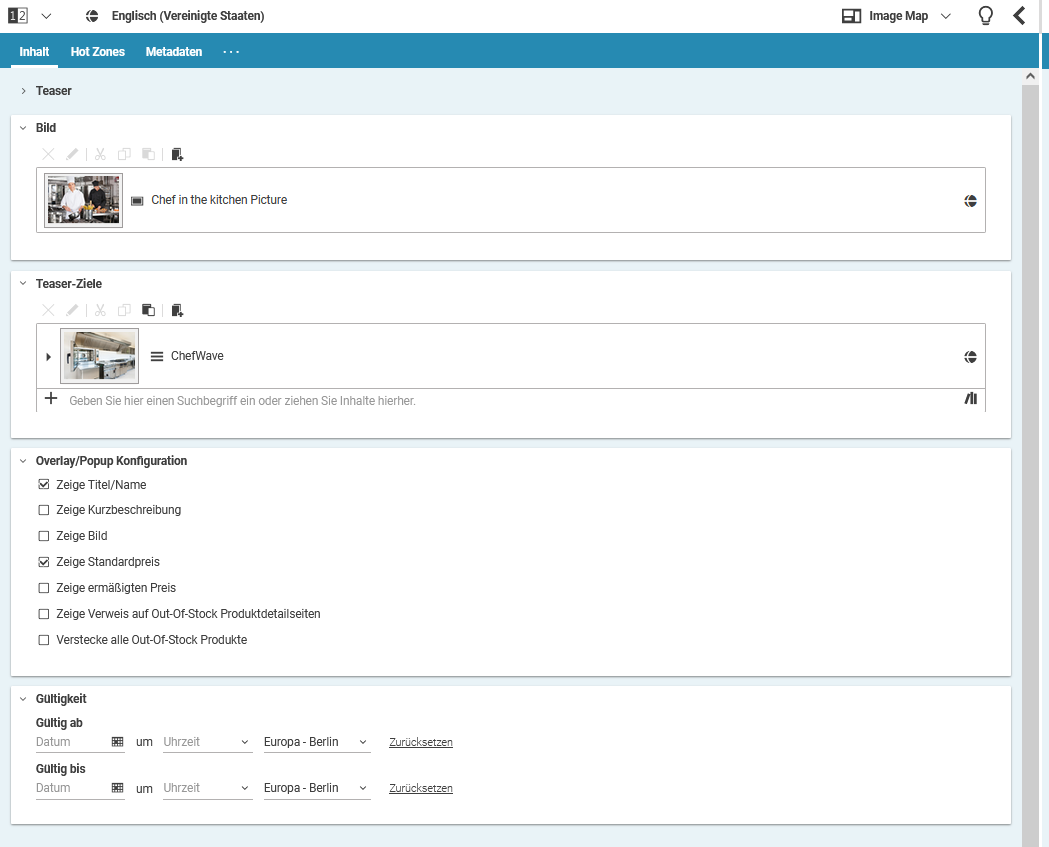Click Zurücksetzen link for Gültig ab
Image resolution: width=1049 pixels, height=847 pixels.
click(x=420, y=742)
